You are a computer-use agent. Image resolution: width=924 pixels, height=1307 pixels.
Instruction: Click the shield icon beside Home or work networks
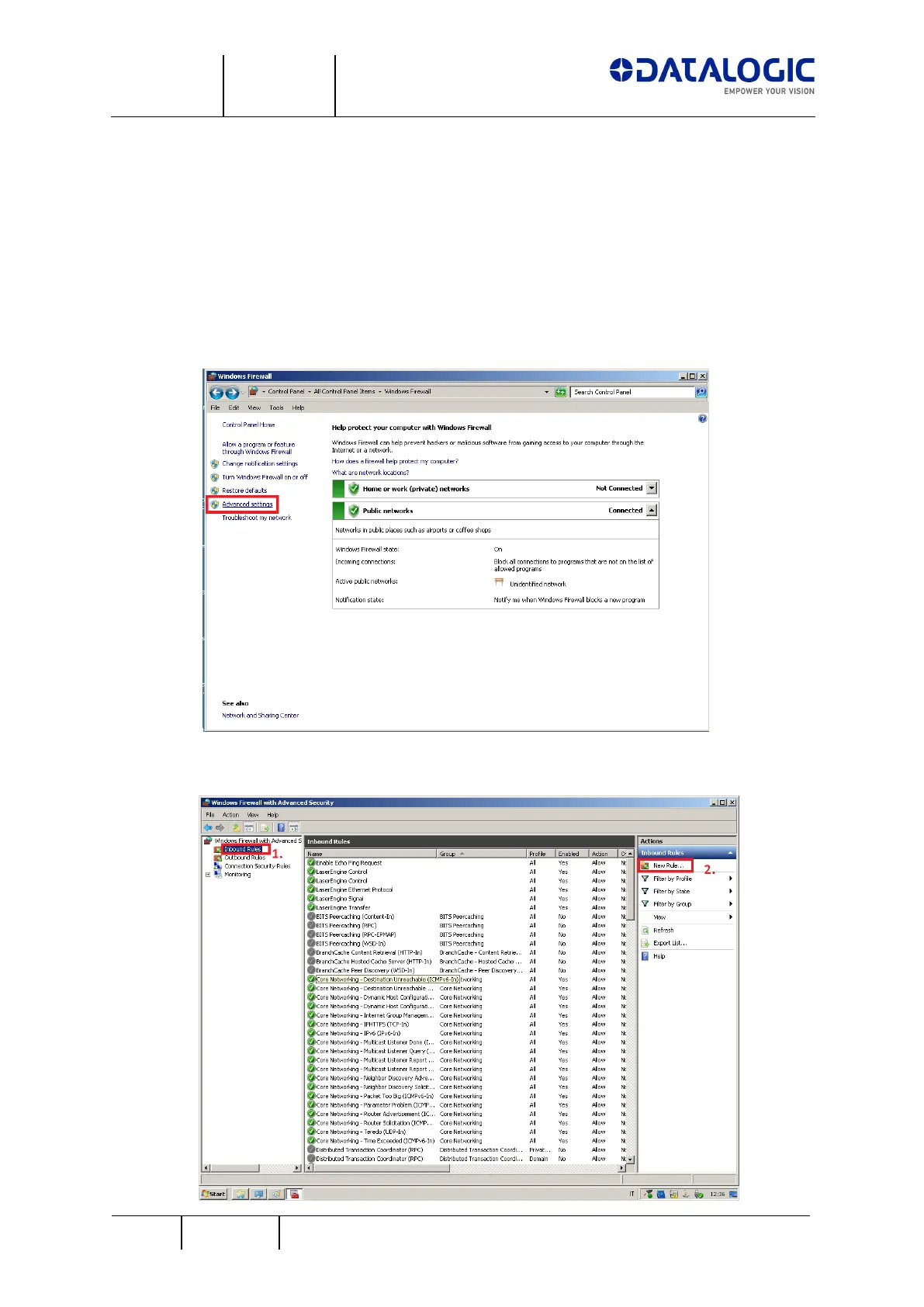pos(354,489)
